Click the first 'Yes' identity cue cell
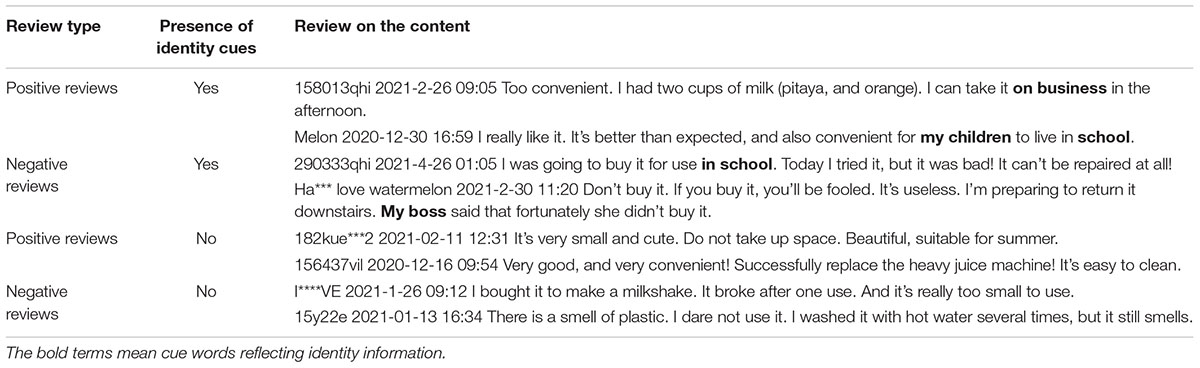Screen dimensions: 1200x368 tap(205, 89)
